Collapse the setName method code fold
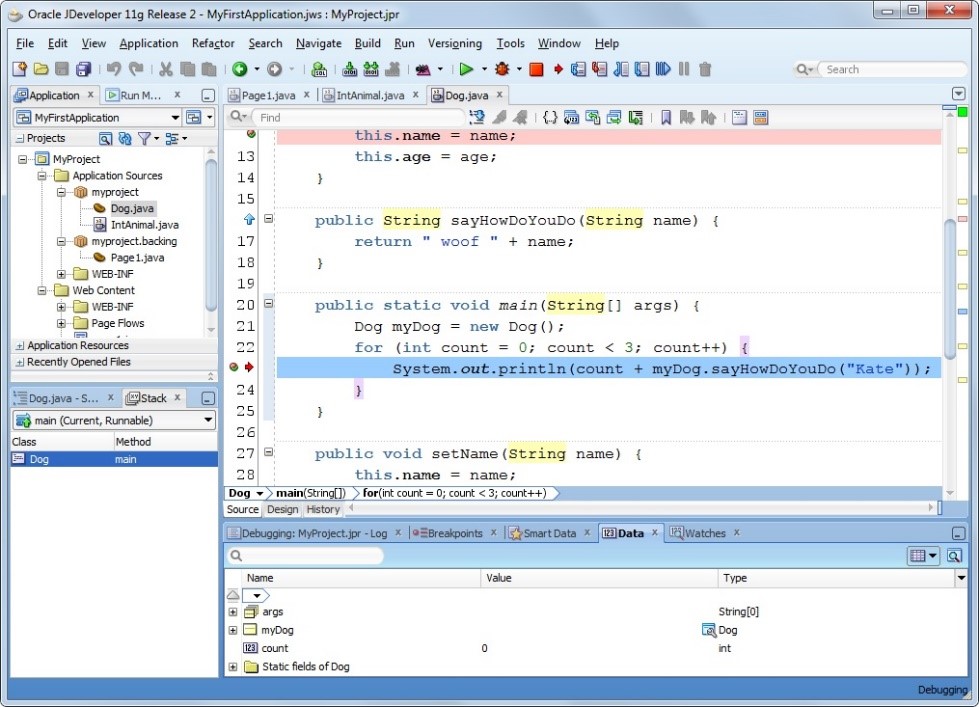Viewport: 979px width, 707px height. pos(268,452)
